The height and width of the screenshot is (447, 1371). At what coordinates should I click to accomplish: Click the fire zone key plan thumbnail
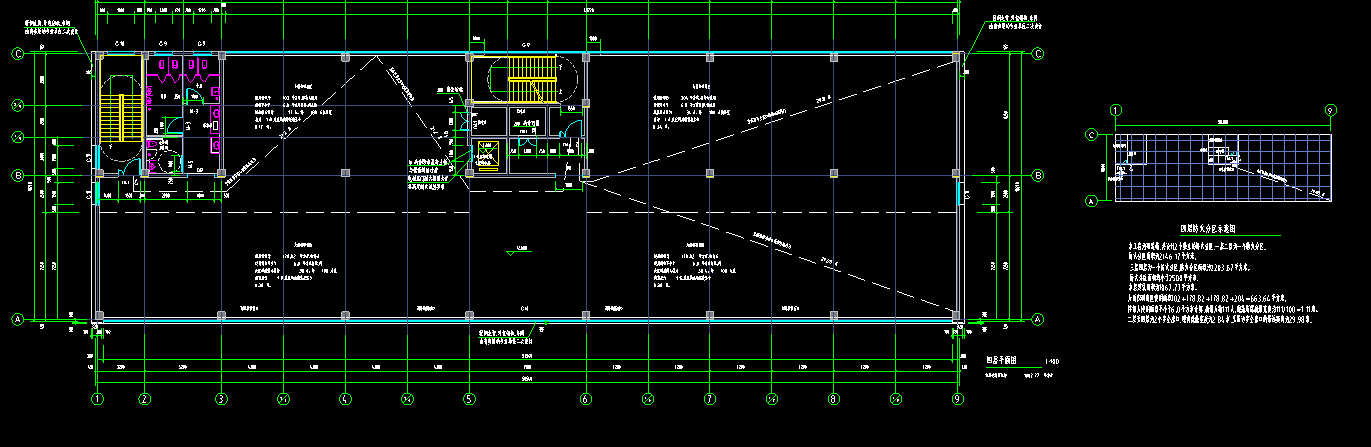(x=1222, y=168)
